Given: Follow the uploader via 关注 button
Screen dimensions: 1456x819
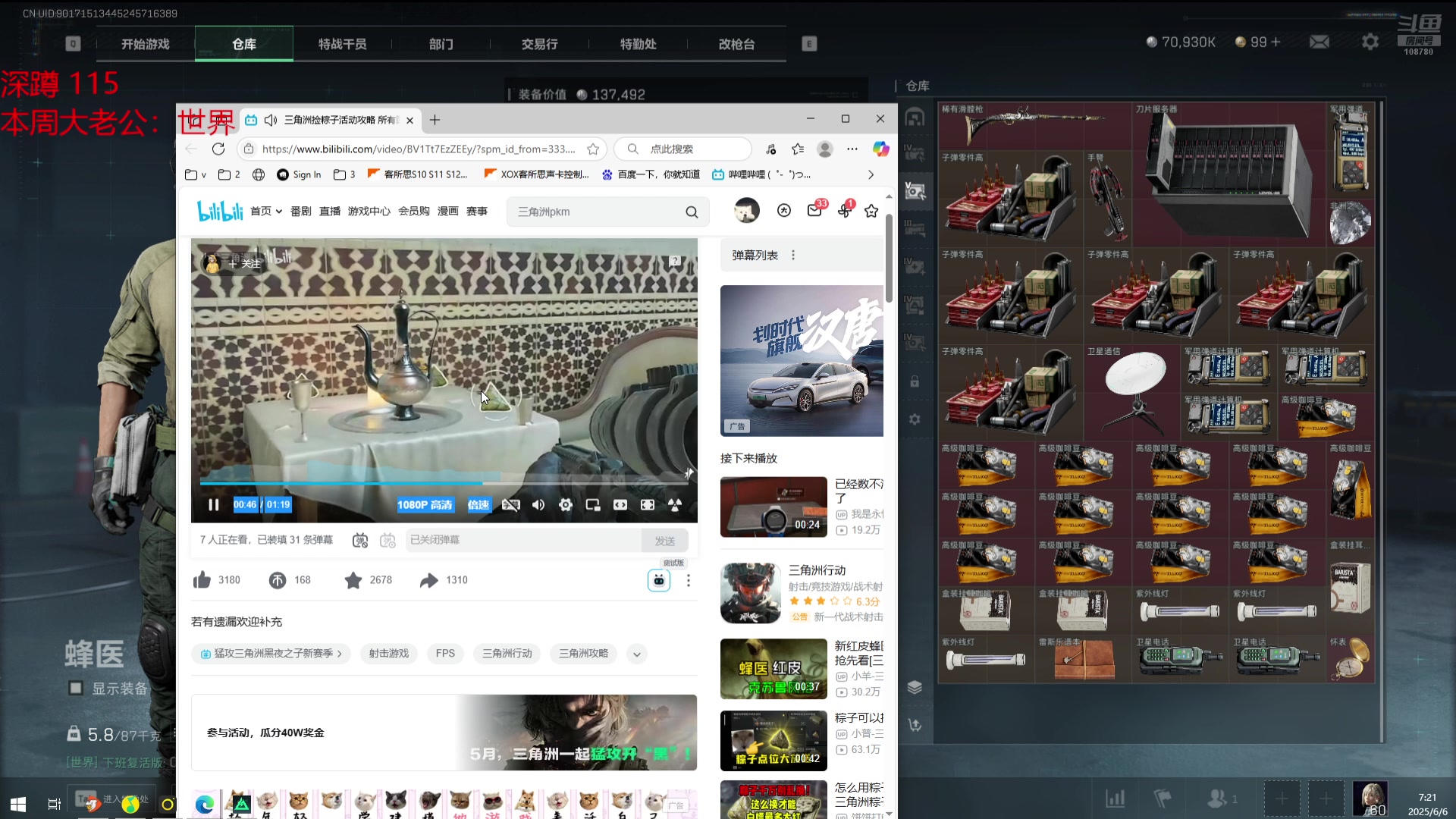Looking at the screenshot, I should click(x=245, y=263).
